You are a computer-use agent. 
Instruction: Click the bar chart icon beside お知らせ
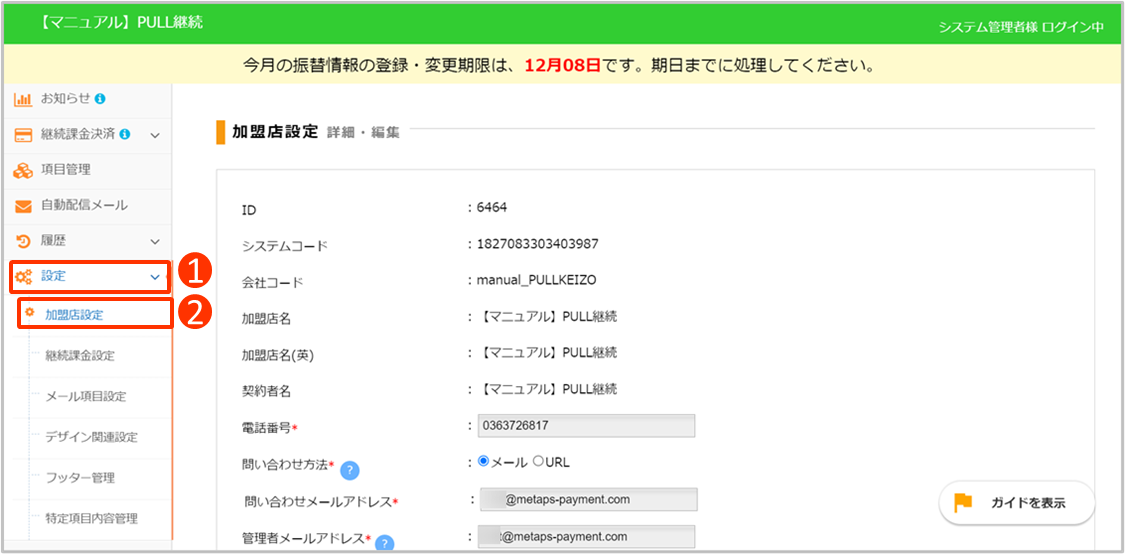pos(22,99)
